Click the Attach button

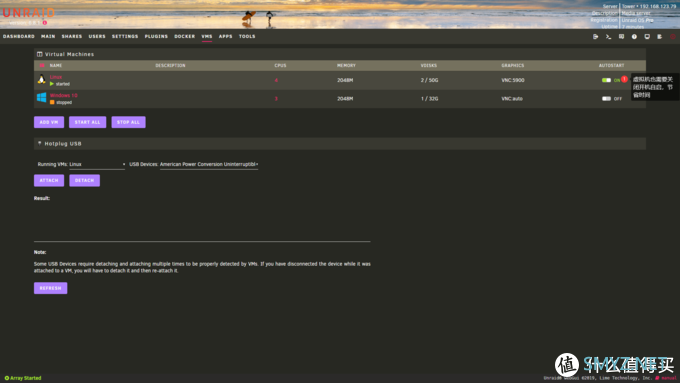[x=49, y=180]
